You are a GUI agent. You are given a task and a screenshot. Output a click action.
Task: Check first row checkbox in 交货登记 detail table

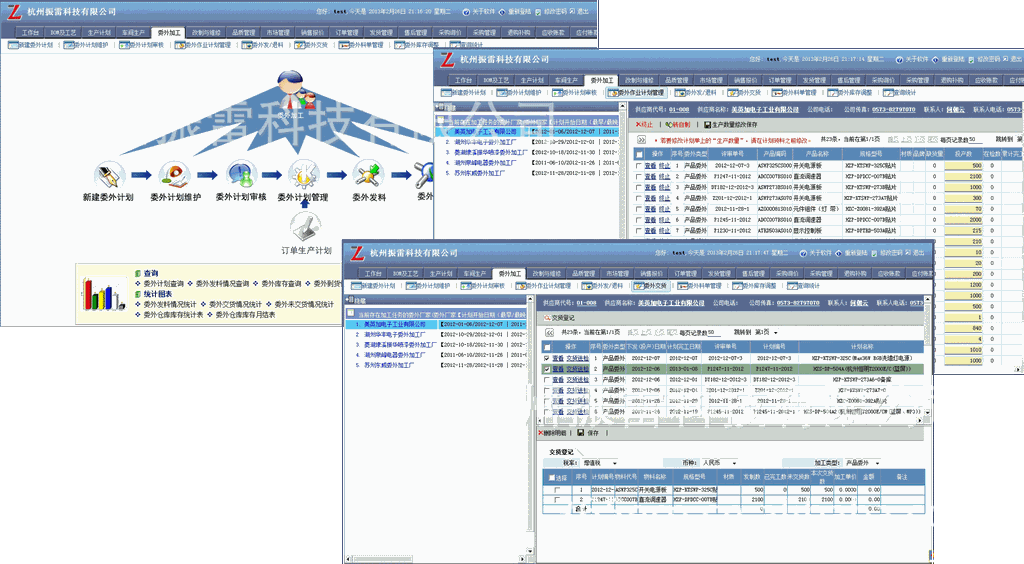[557, 490]
